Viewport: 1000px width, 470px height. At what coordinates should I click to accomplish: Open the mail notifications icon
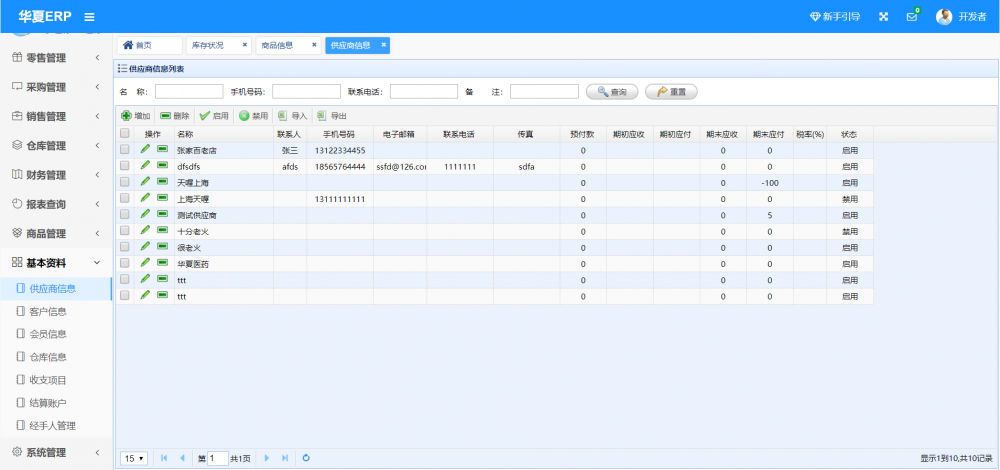tap(912, 17)
